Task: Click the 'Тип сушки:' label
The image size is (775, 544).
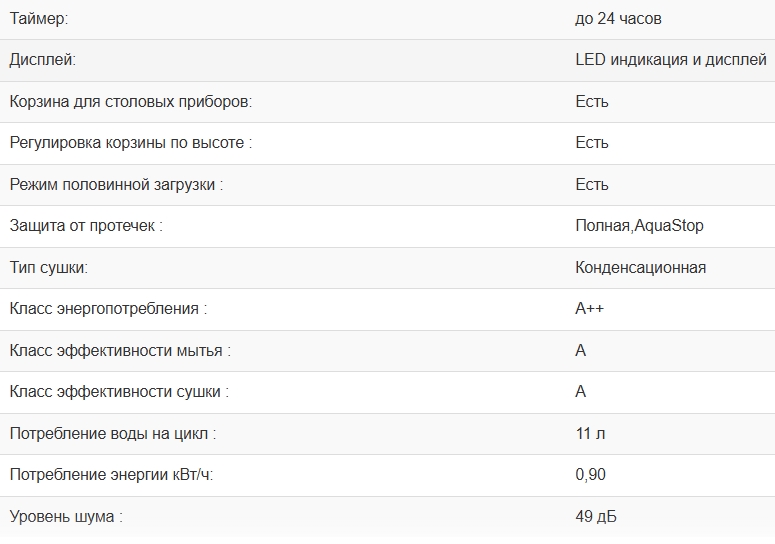Action: click(48, 268)
